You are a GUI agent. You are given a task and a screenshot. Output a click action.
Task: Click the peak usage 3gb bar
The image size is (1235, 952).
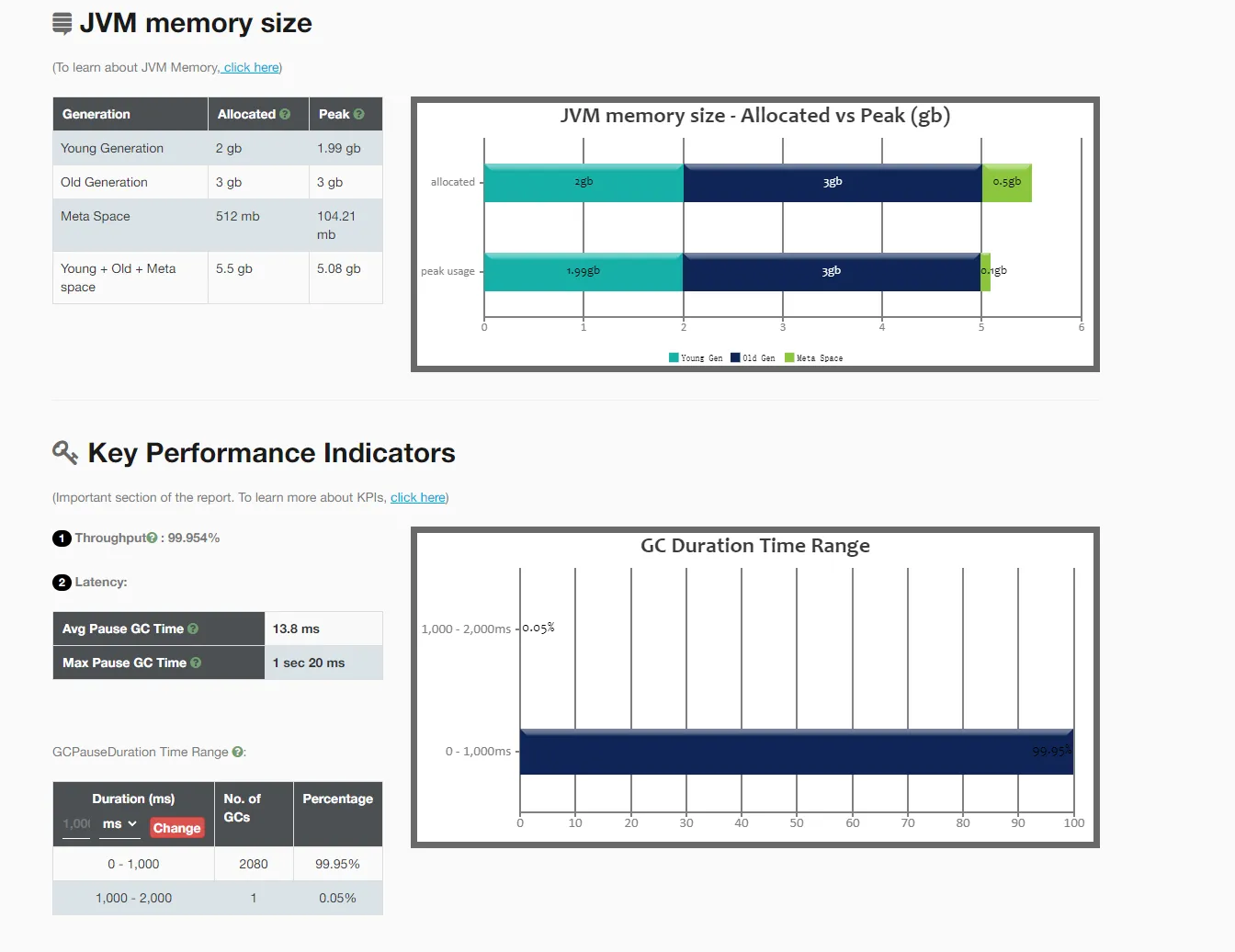pos(832,272)
